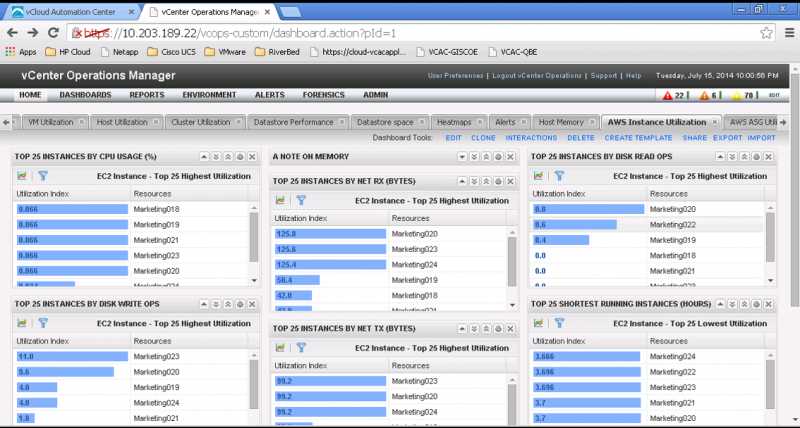
Task: Click red critical alerts icon showing 22
Action: click(667, 95)
